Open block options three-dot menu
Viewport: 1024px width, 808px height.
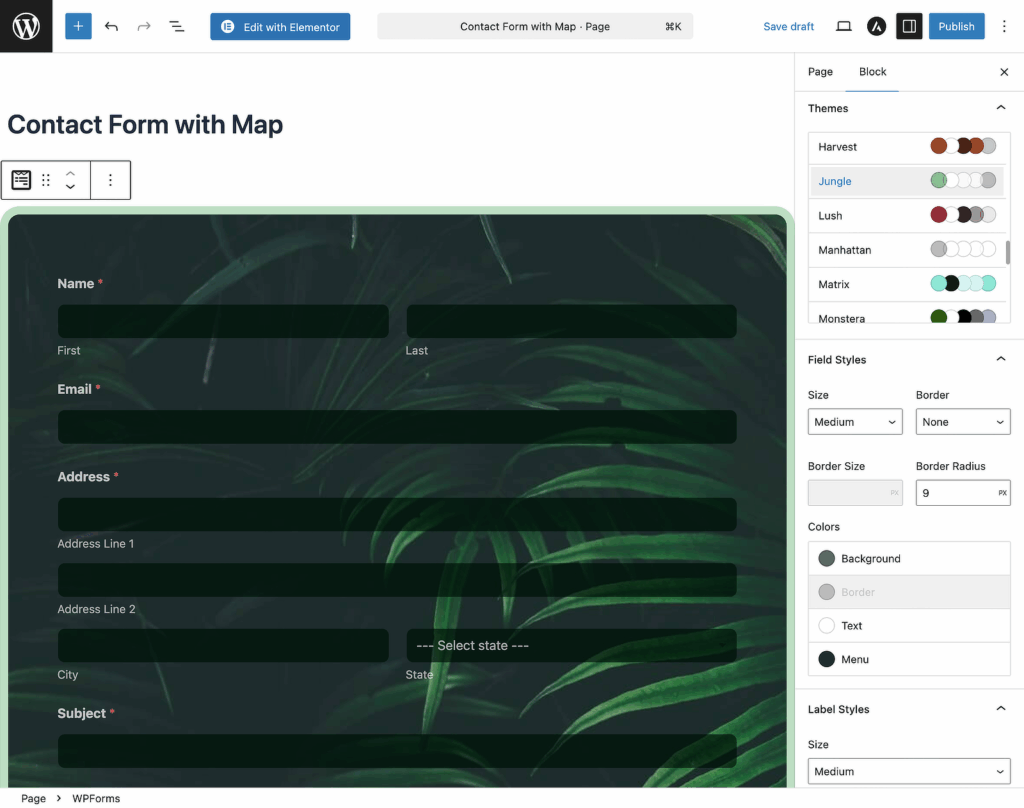click(110, 180)
